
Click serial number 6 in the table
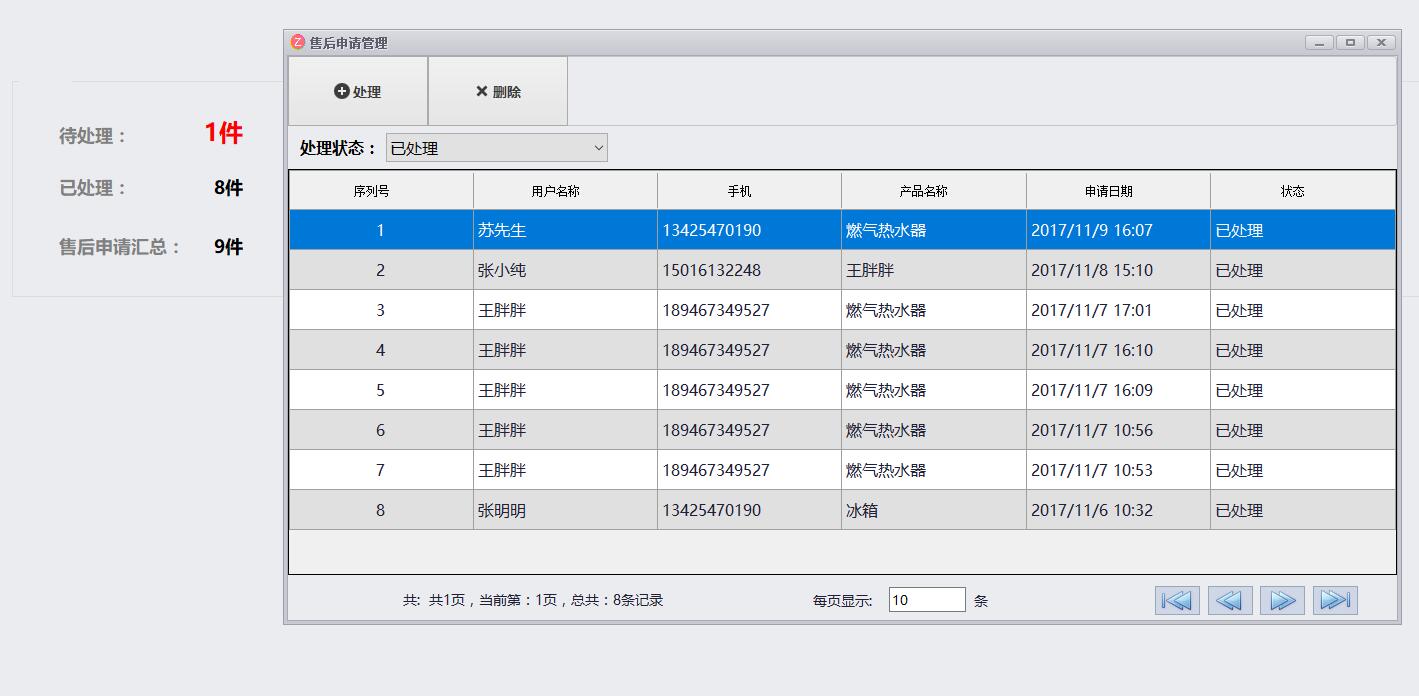380,430
